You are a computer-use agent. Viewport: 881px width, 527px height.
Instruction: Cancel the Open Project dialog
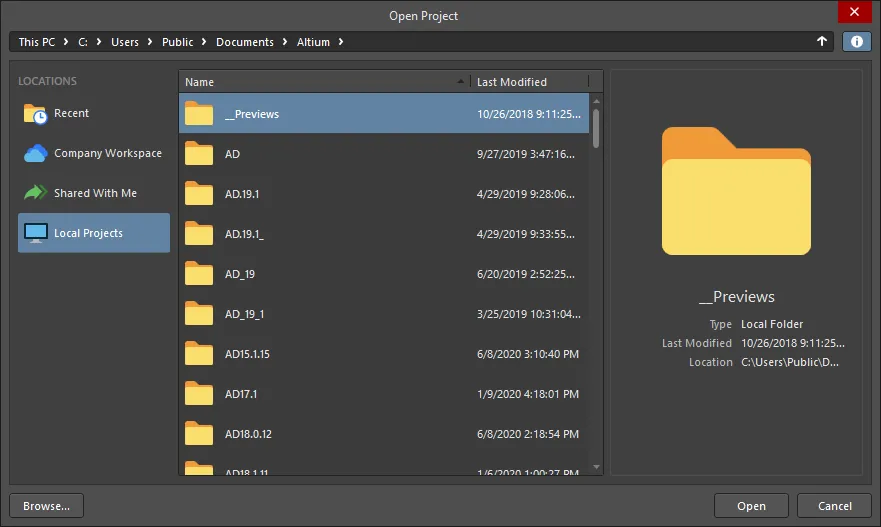(x=834, y=506)
